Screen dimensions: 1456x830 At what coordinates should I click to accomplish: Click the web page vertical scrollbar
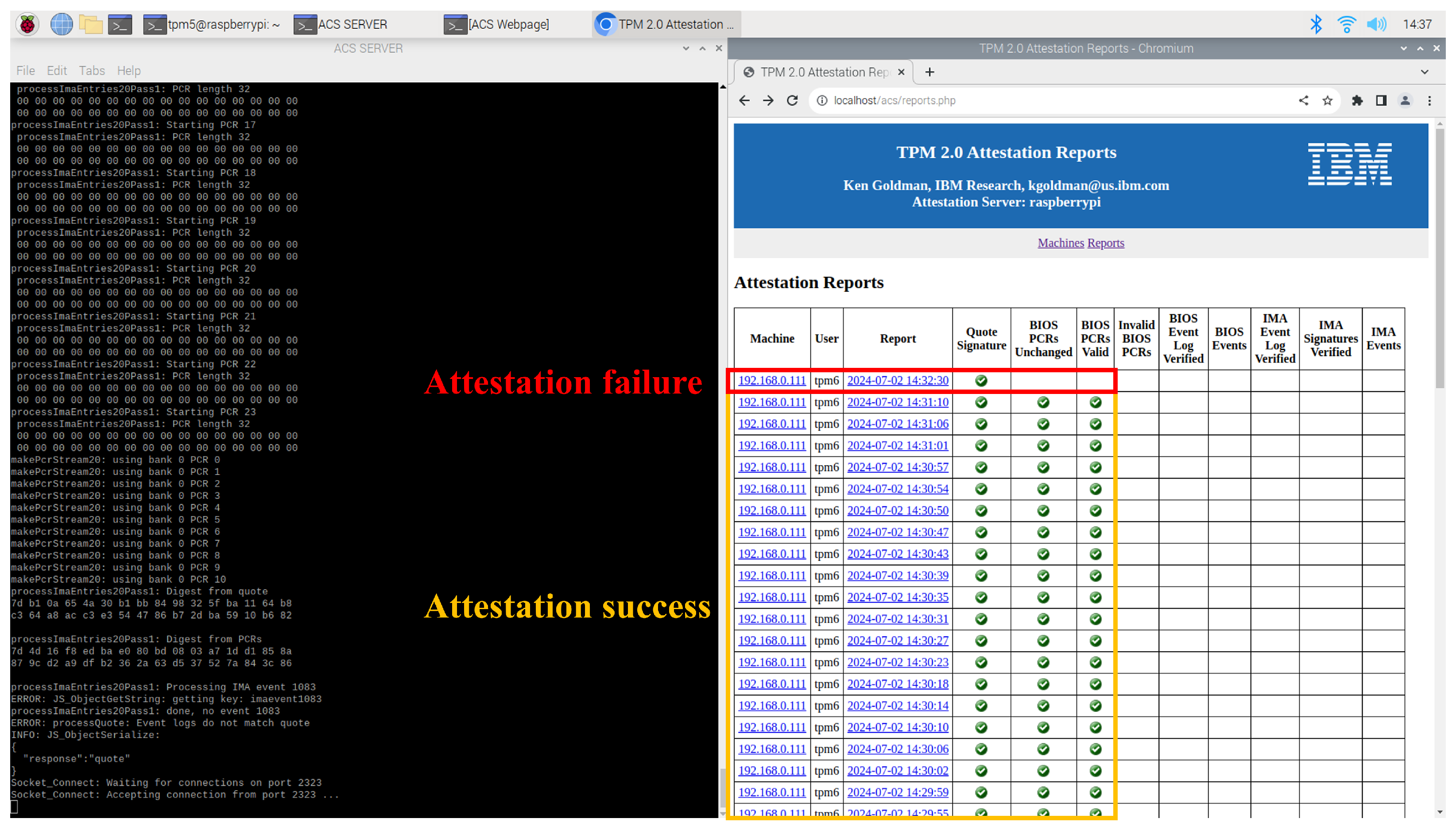1440,256
